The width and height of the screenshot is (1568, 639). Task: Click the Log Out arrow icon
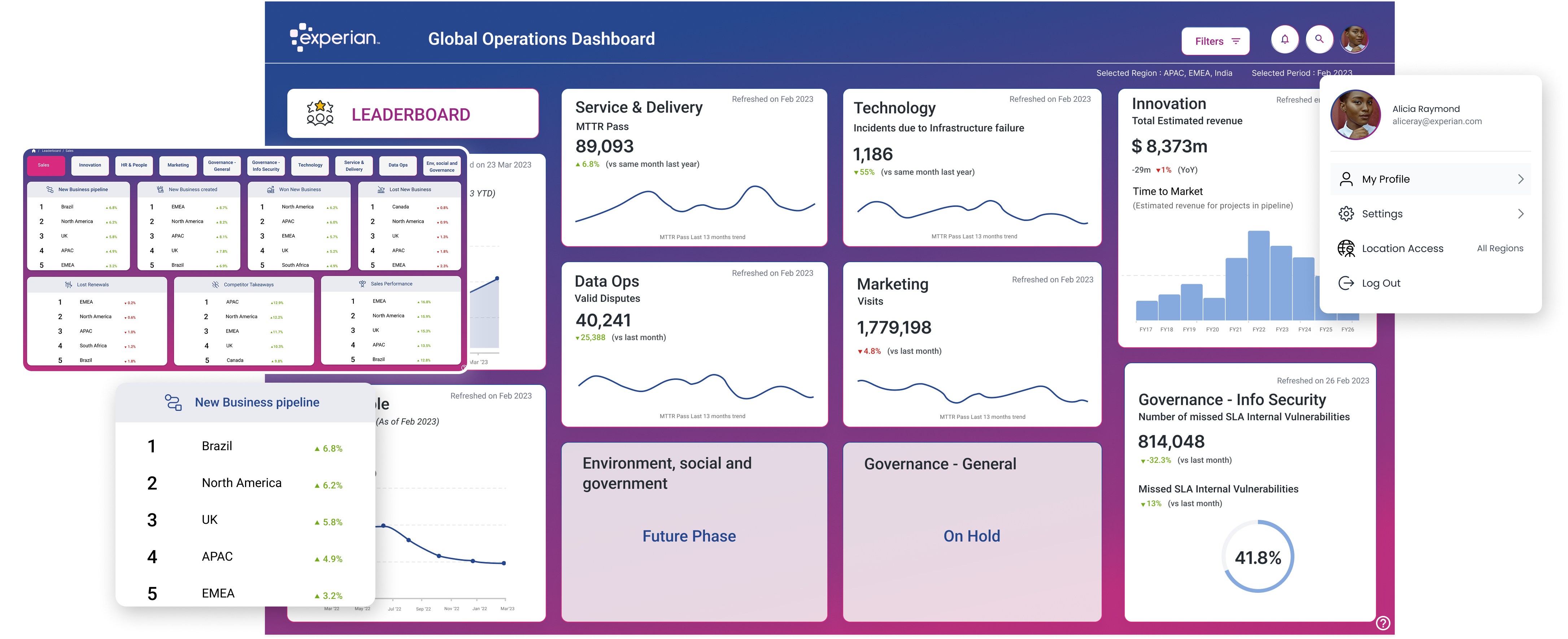click(x=1346, y=283)
